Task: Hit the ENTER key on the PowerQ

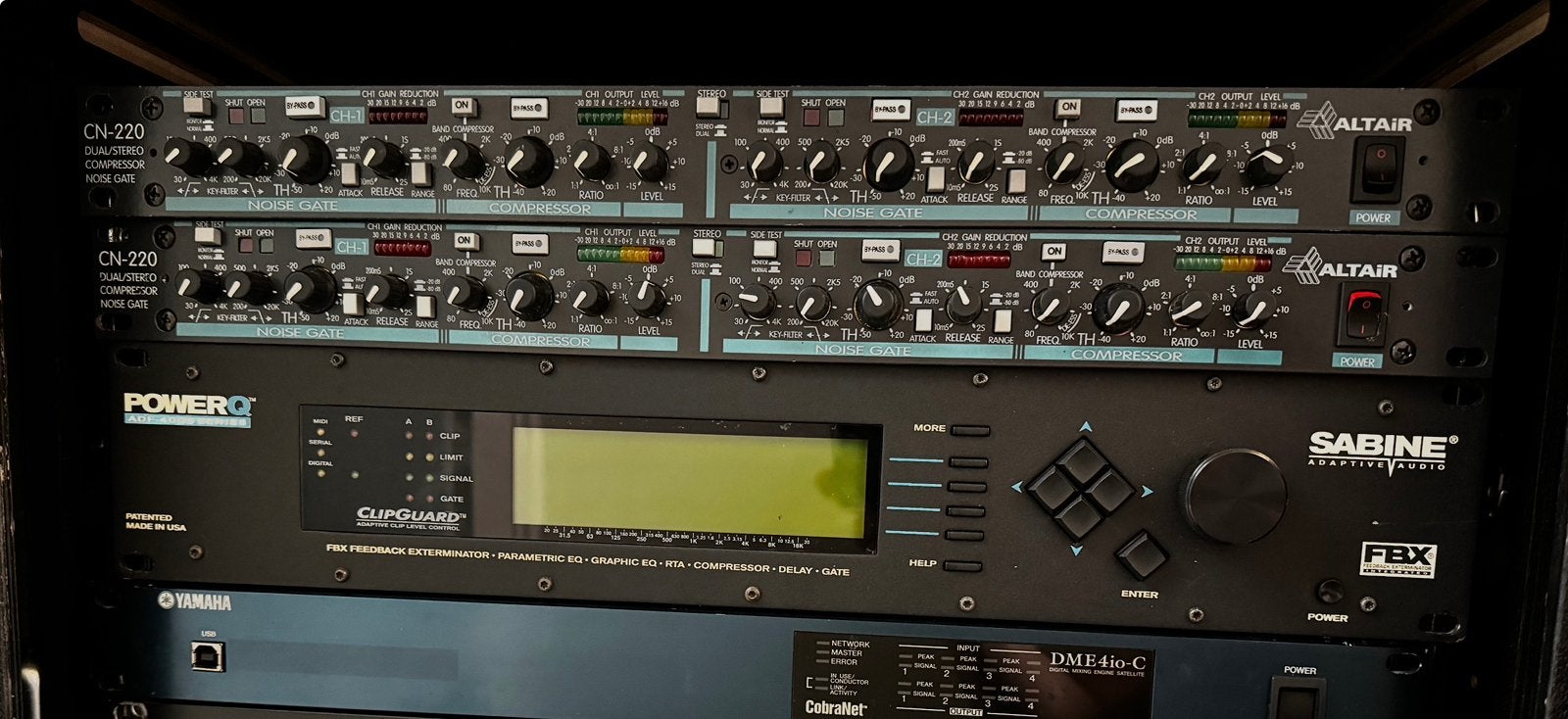Action: click(x=1141, y=555)
